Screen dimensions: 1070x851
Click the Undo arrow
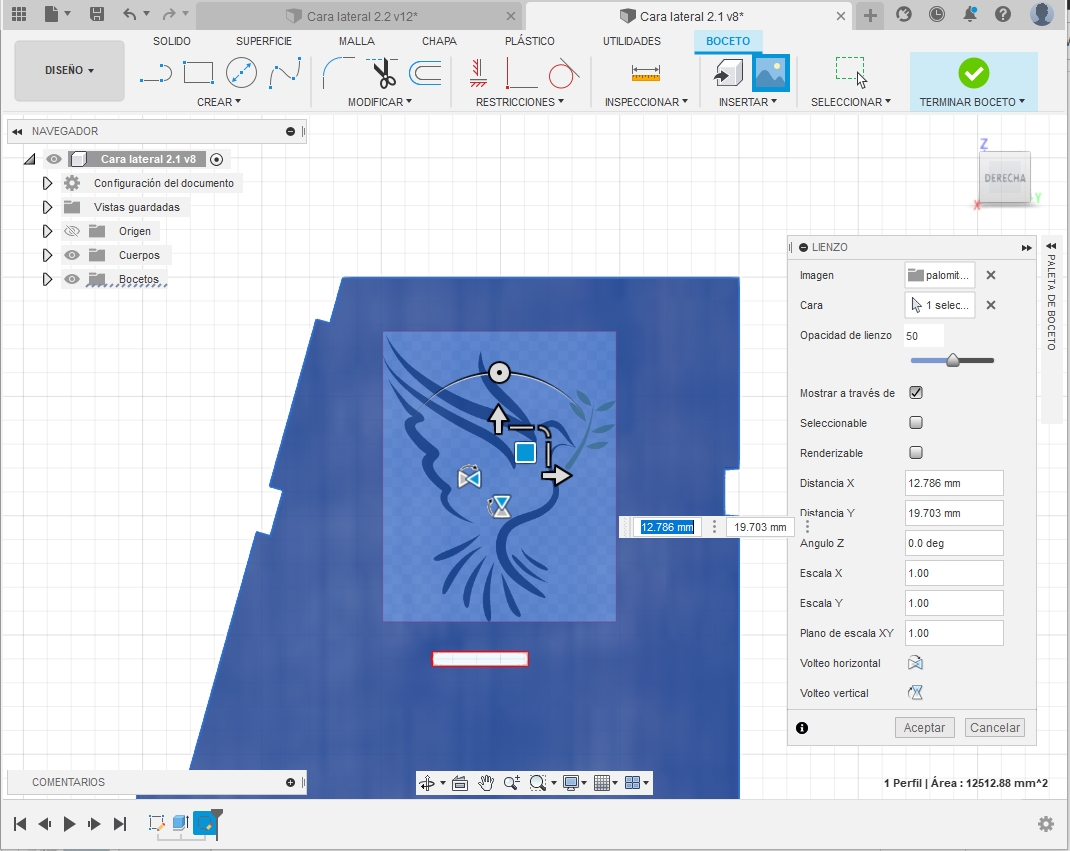coord(130,14)
